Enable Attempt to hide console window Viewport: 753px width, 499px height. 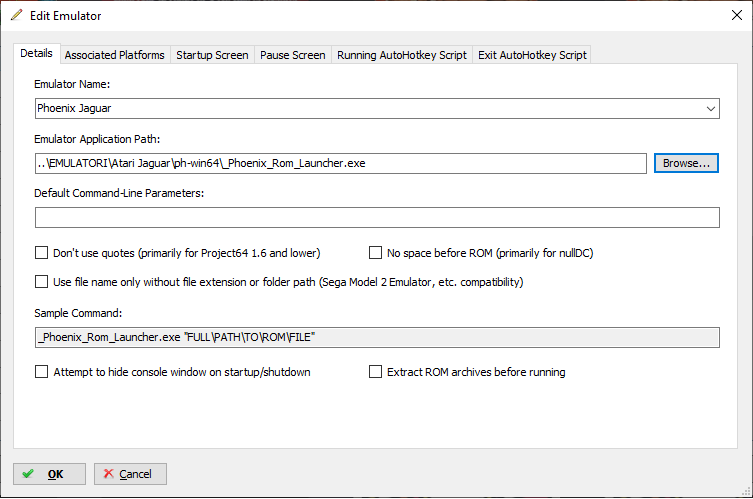coord(42,372)
